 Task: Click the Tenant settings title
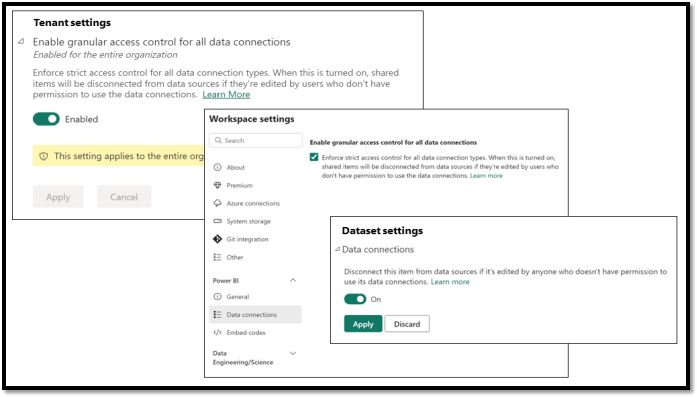(x=72, y=23)
